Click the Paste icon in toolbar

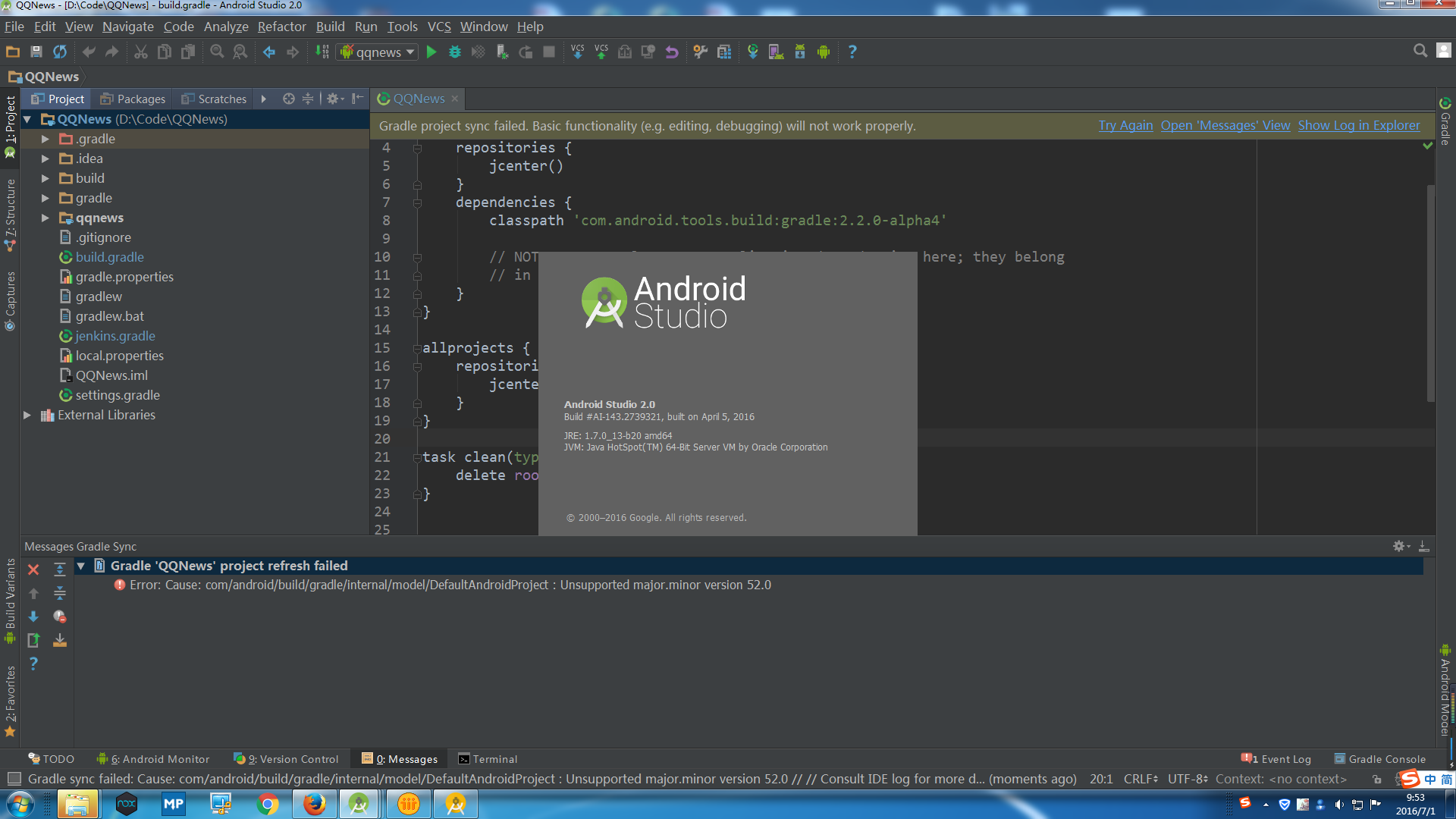click(x=188, y=52)
